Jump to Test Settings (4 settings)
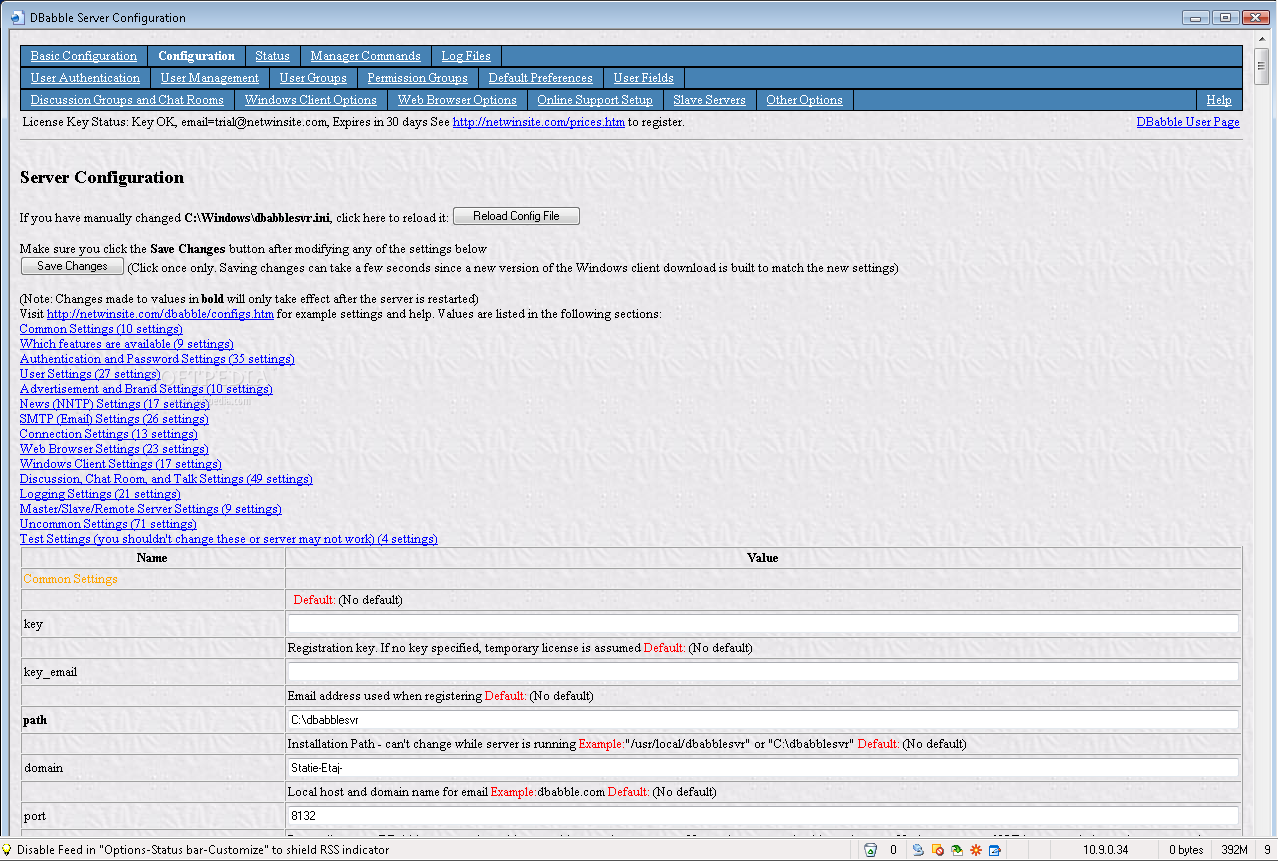 click(x=229, y=539)
